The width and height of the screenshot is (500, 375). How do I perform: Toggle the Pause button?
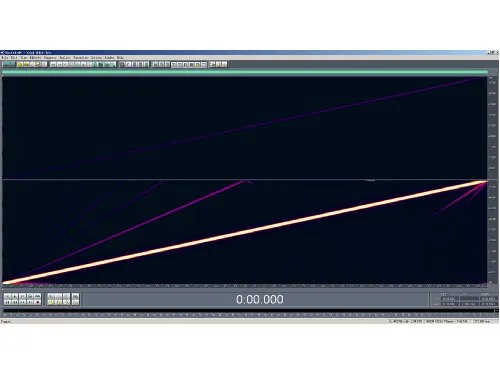[x=22, y=296]
